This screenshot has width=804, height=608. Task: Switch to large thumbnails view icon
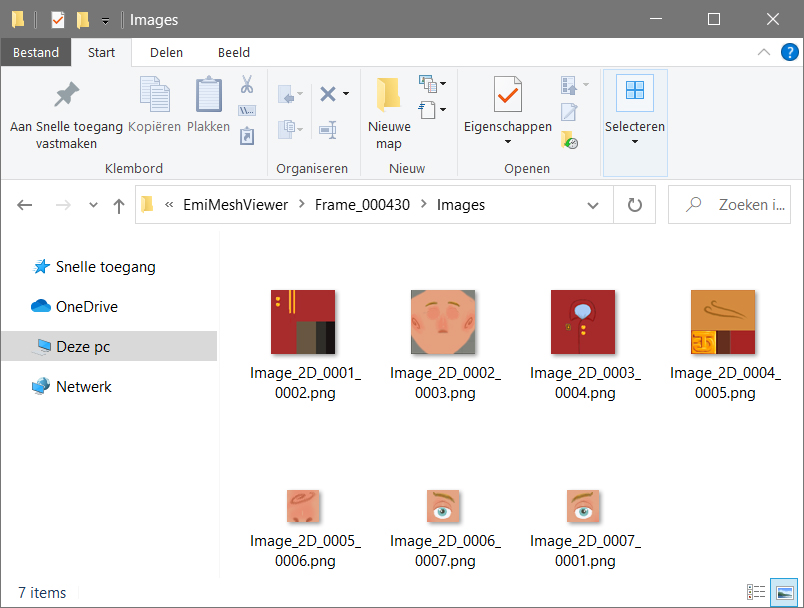pyautogui.click(x=785, y=593)
